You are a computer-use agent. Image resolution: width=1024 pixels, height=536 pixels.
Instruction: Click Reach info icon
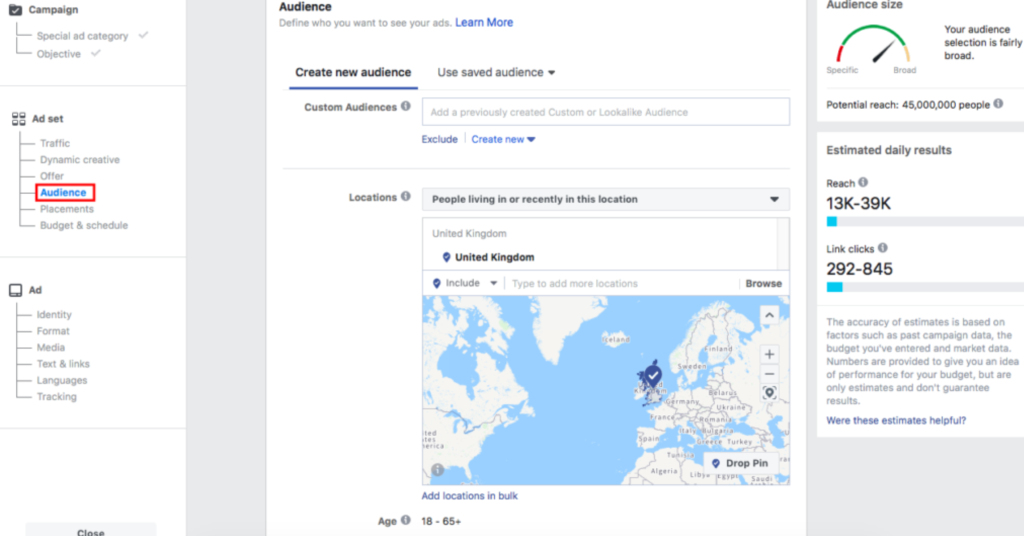pos(863,183)
